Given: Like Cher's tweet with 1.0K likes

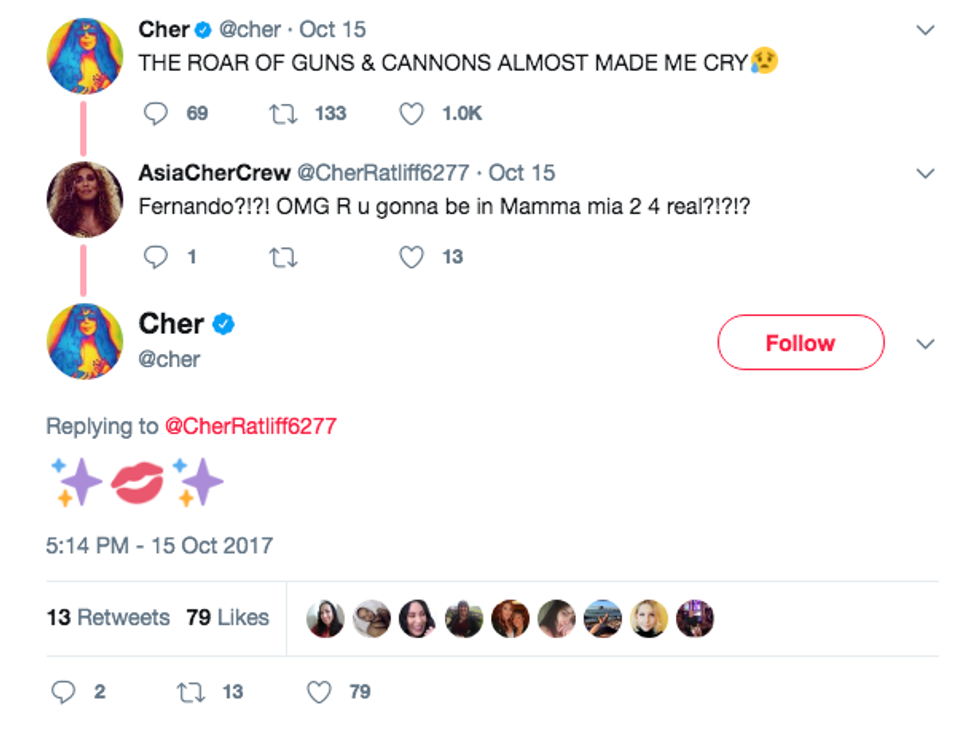Looking at the screenshot, I should (x=412, y=114).
